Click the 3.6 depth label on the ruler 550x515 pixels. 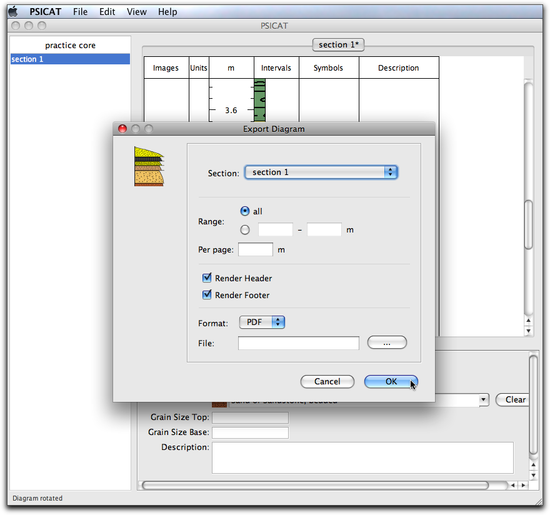231,110
